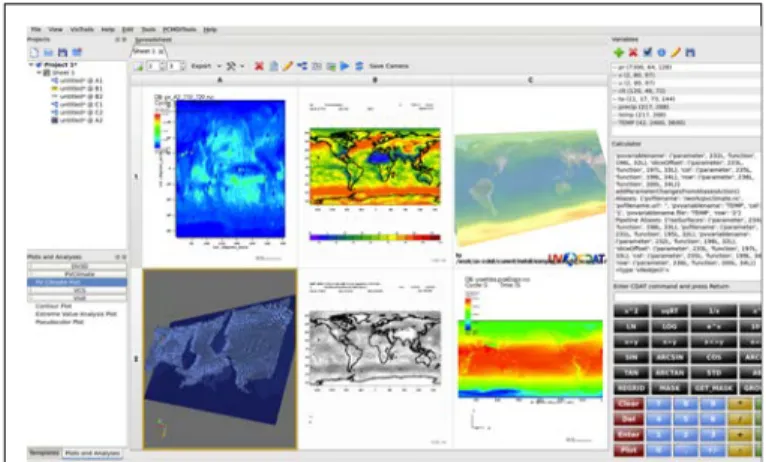Click the blue info icon in Variables panel
The width and height of the screenshot is (766, 462).
coord(661,52)
